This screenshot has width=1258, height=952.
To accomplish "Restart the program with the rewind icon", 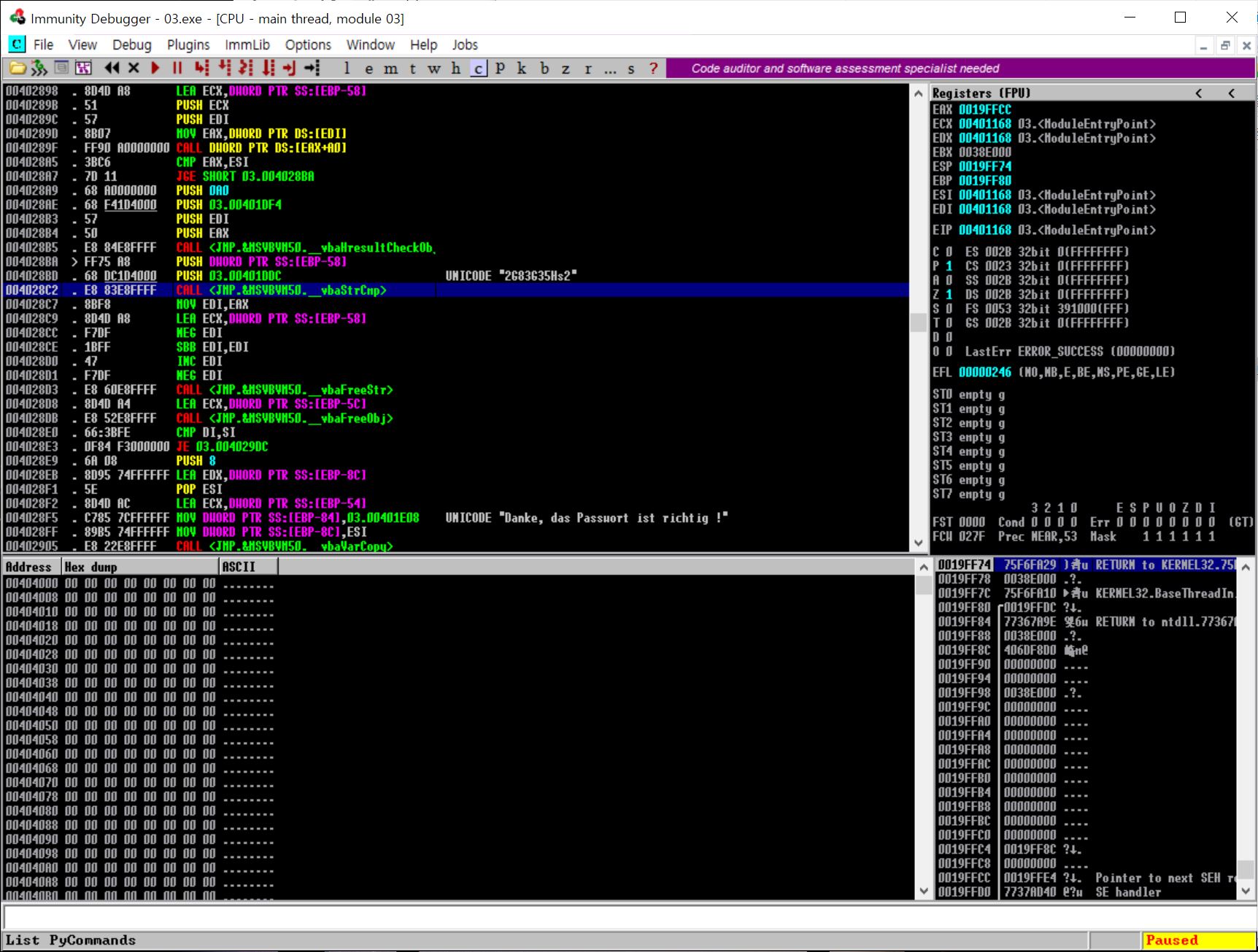I will click(112, 69).
